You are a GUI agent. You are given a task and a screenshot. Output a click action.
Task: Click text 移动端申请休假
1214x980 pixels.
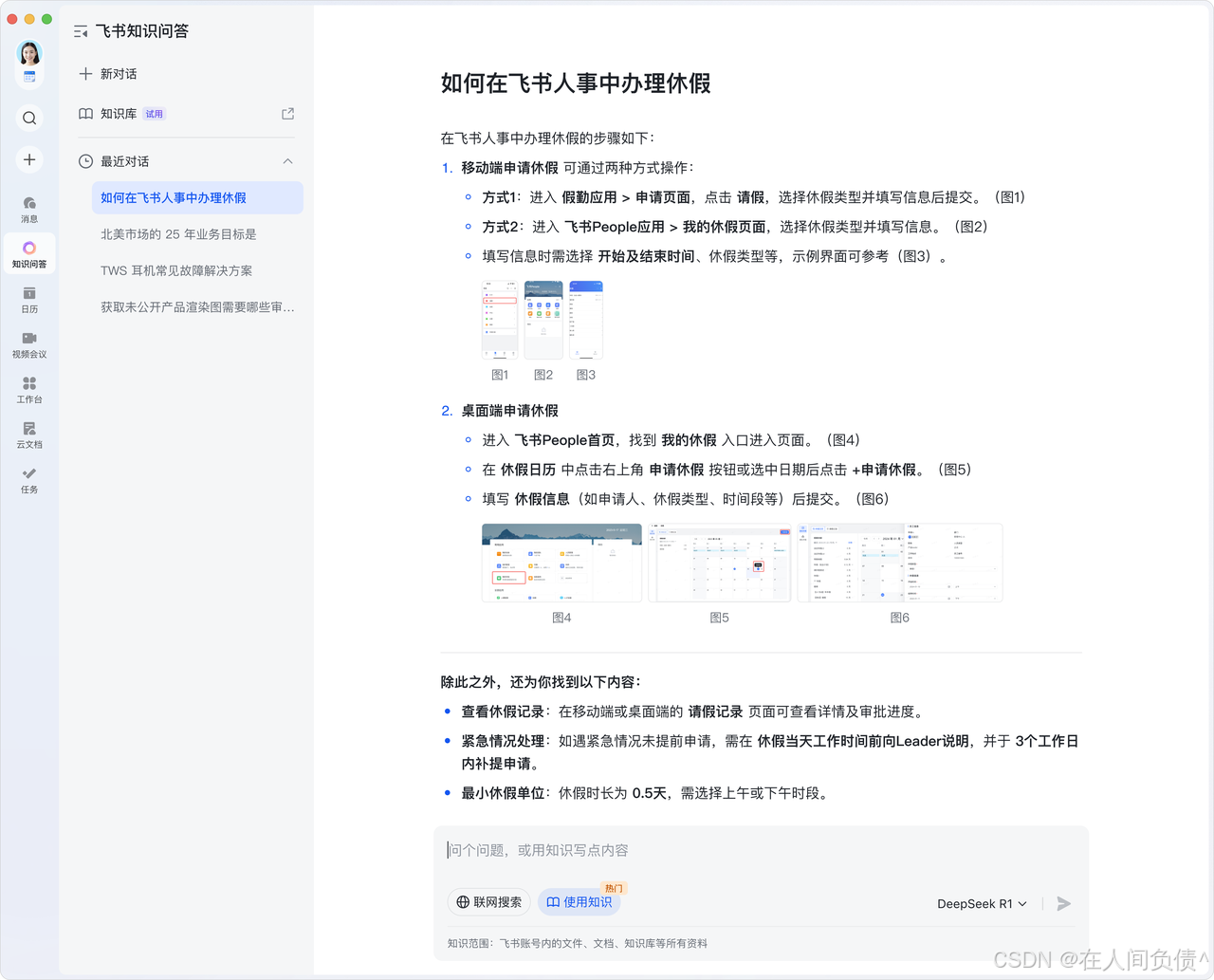click(509, 168)
